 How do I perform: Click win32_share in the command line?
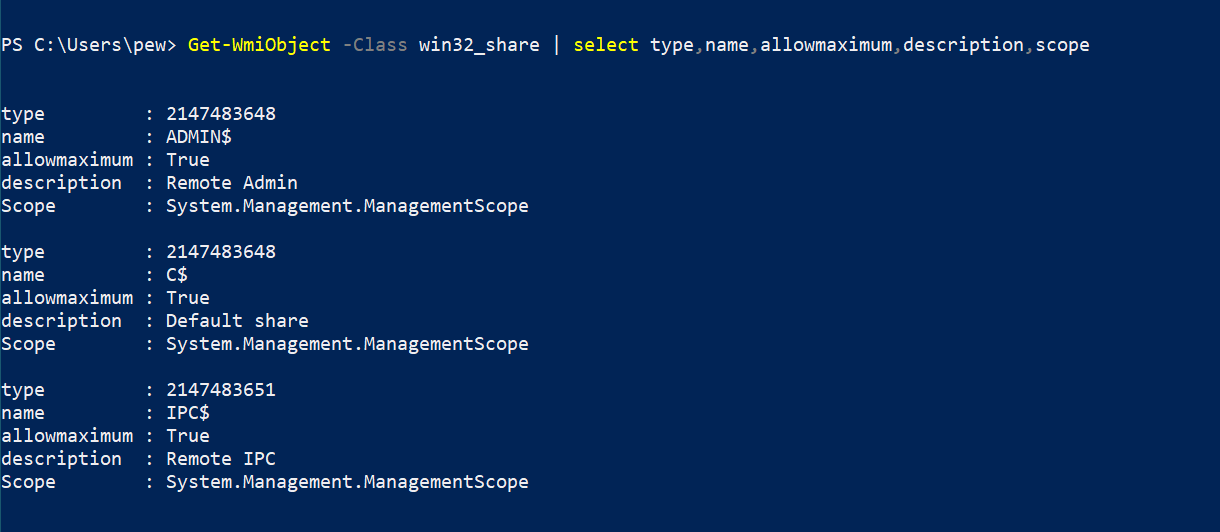tap(479, 46)
